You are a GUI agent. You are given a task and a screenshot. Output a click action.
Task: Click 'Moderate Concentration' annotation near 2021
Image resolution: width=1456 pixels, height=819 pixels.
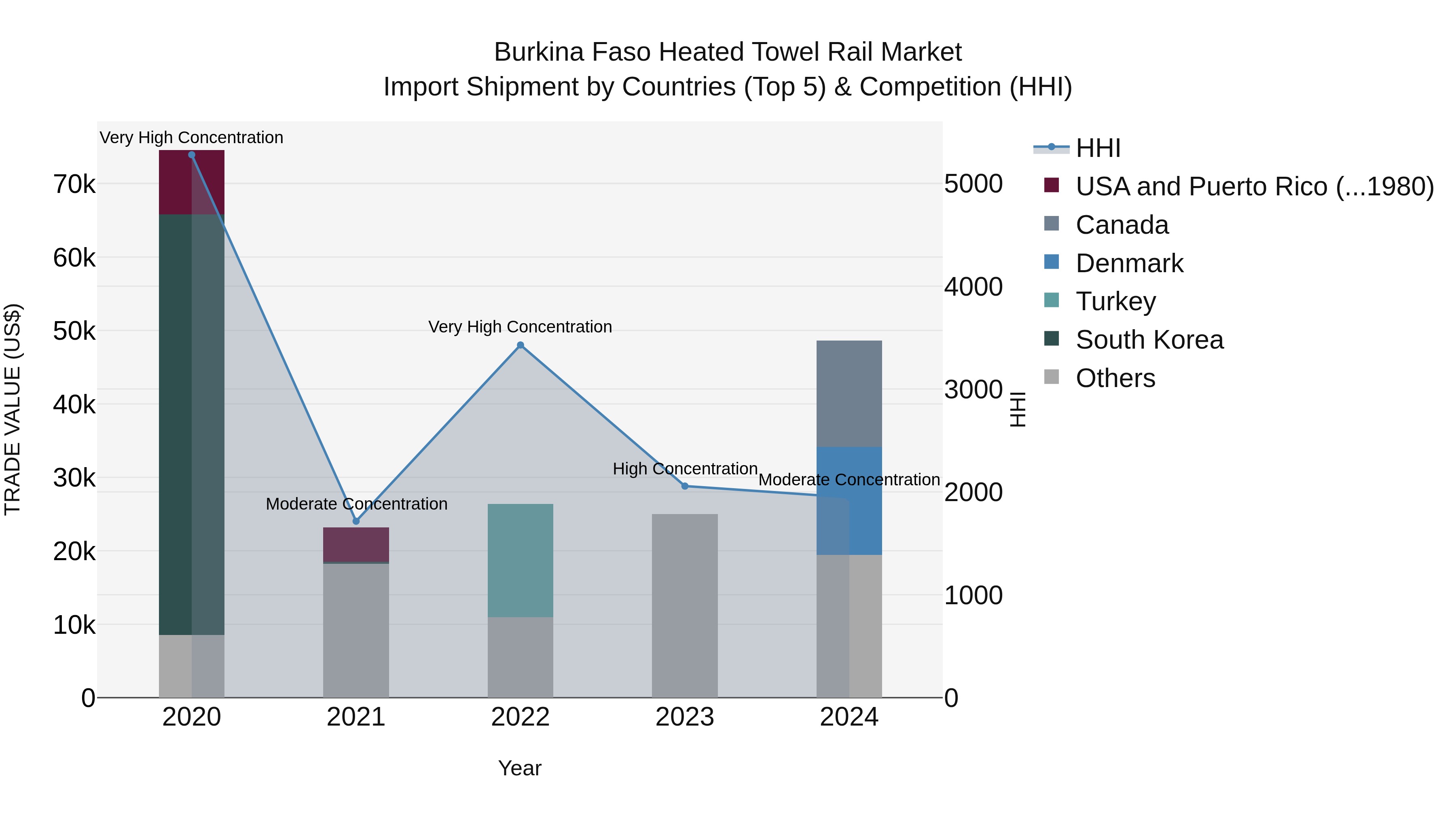pyautogui.click(x=357, y=504)
